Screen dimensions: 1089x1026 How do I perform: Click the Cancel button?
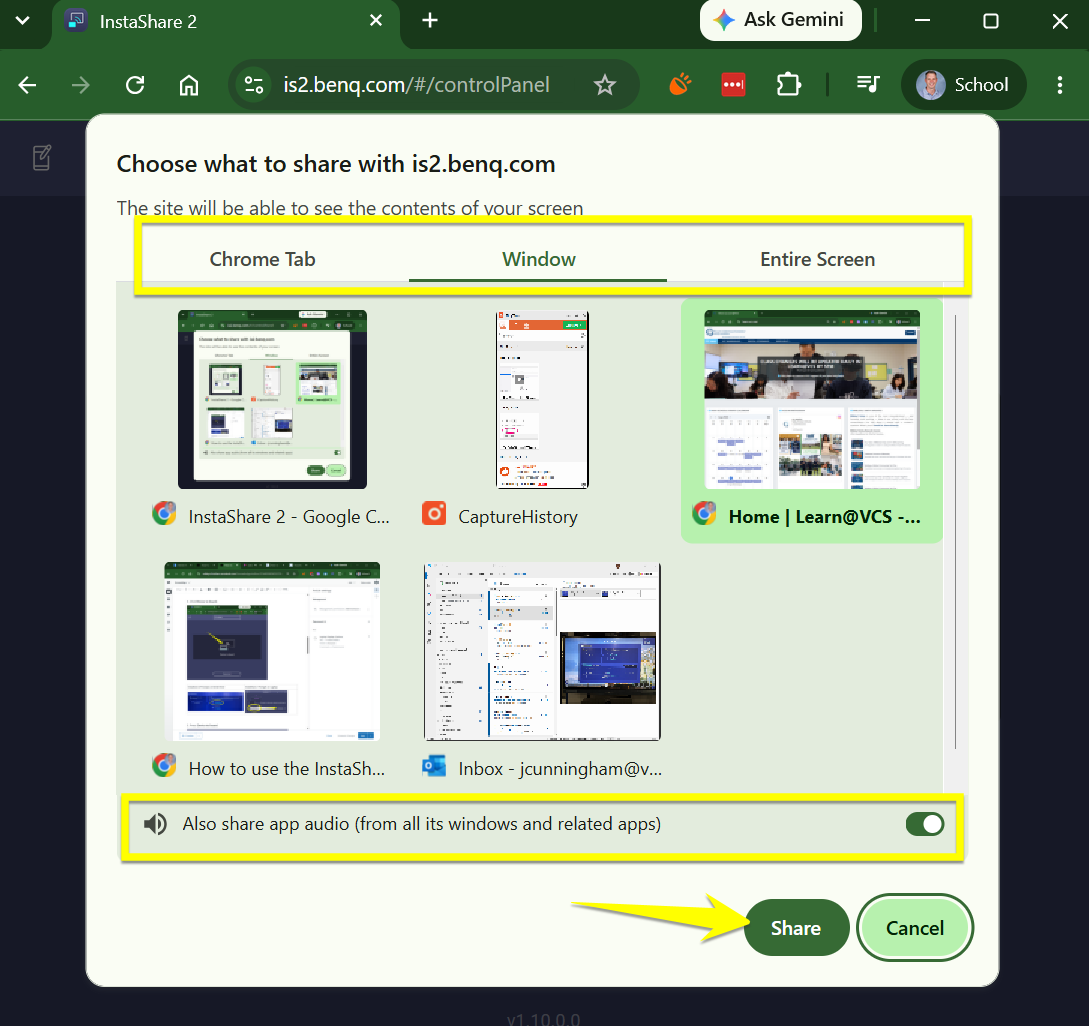point(915,928)
